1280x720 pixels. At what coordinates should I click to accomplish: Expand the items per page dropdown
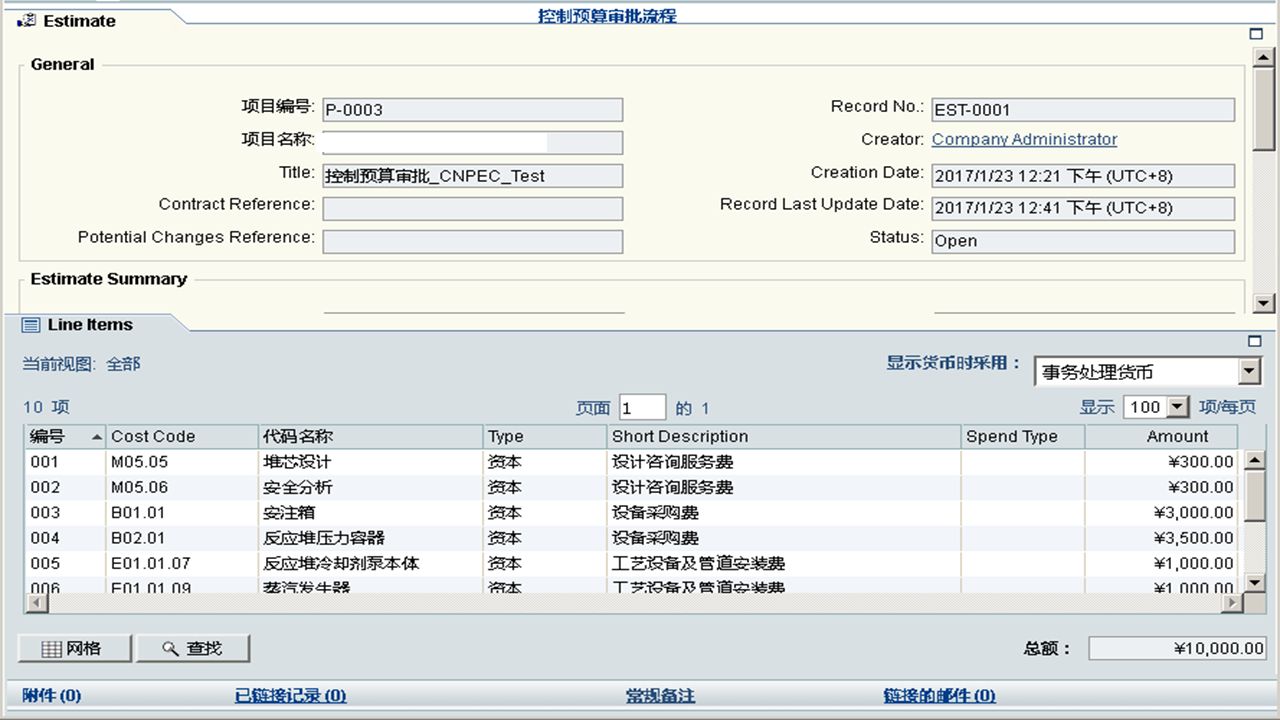point(1177,407)
